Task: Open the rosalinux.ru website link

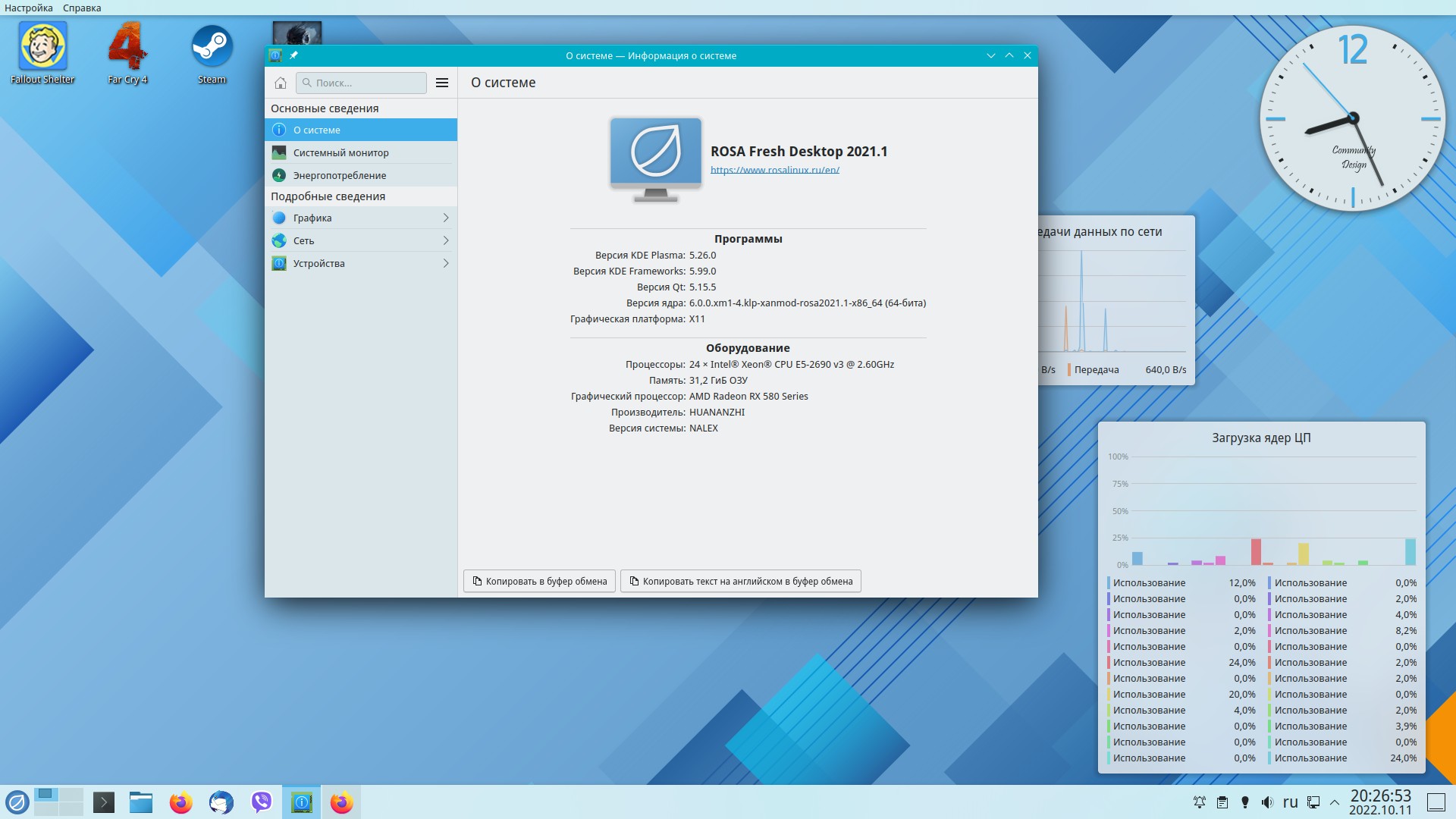Action: point(774,170)
